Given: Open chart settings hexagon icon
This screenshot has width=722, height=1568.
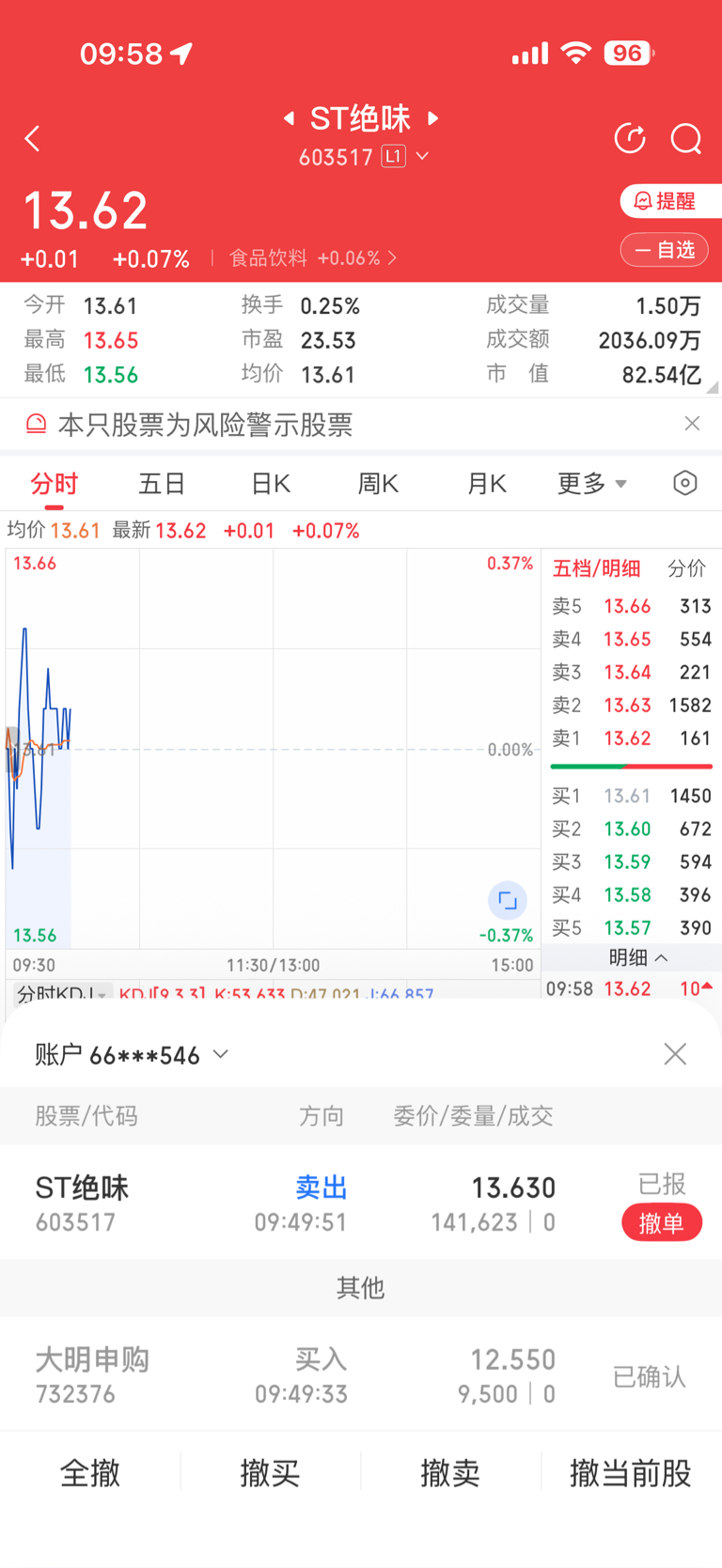Looking at the screenshot, I should [685, 483].
